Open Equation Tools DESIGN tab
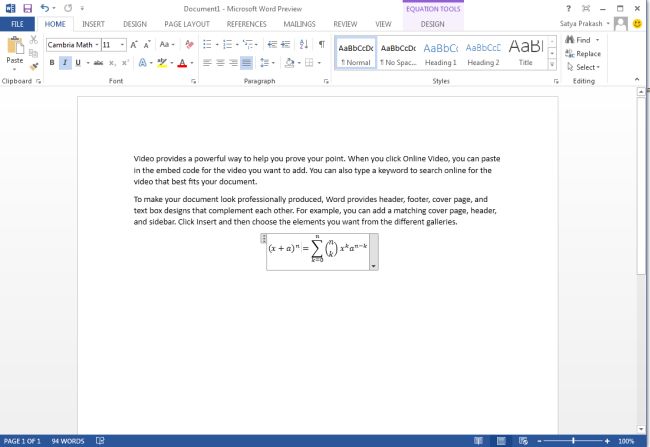The height and width of the screenshot is (447, 650). click(432, 24)
